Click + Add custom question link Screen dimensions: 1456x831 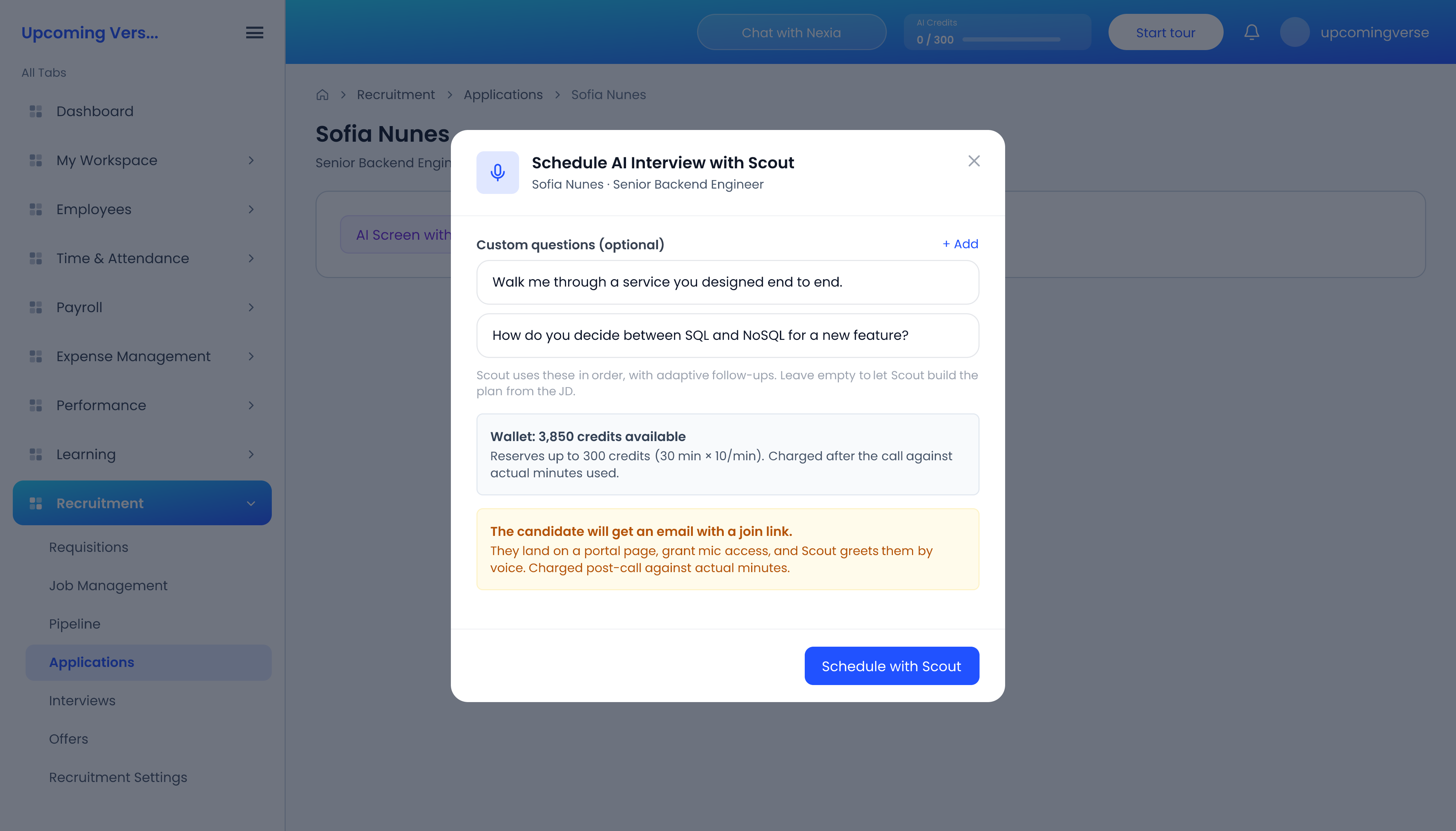coord(960,244)
